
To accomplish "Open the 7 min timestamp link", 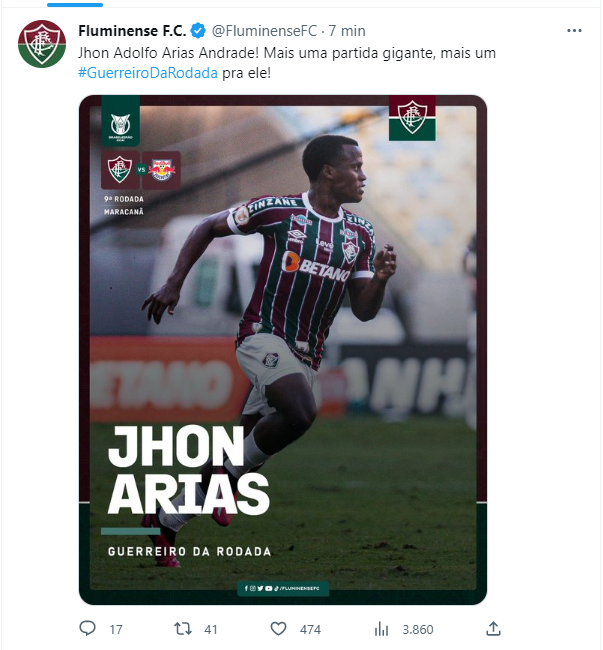I will [x=347, y=31].
